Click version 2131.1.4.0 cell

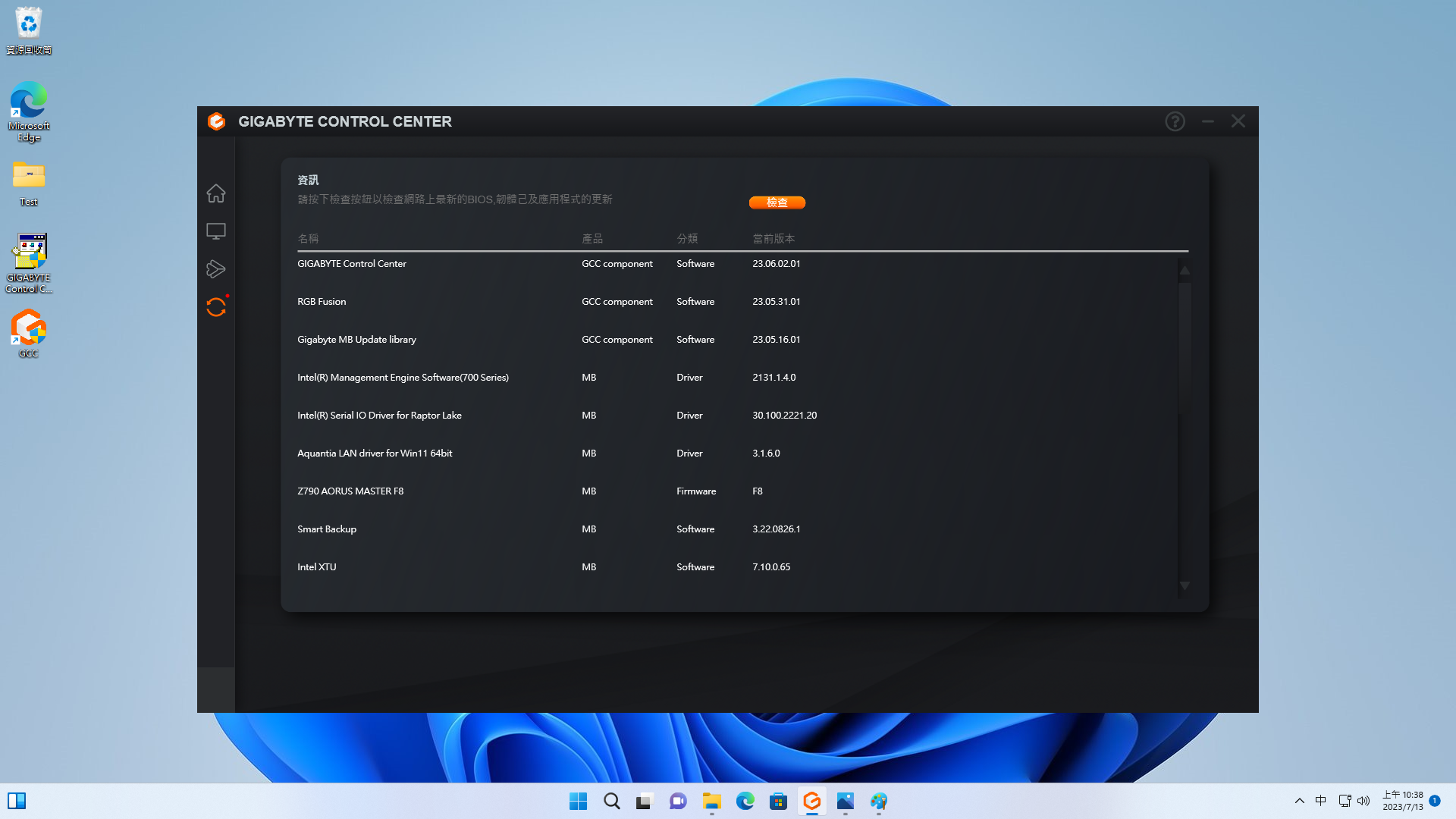coord(774,378)
